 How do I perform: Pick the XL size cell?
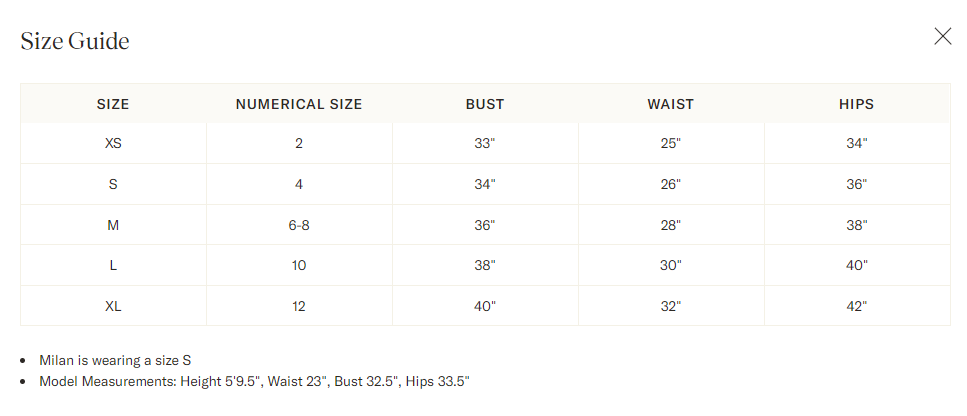[113, 306]
